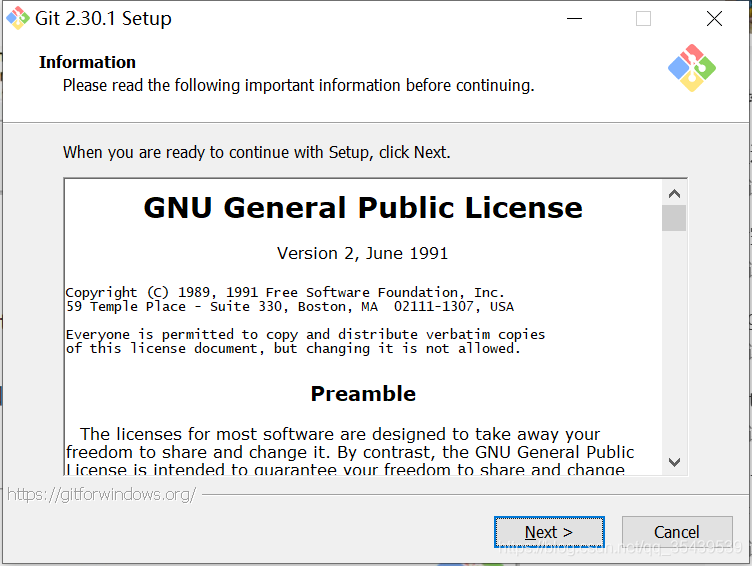Click the Copyright Free Software Foundation line
Viewport: 752px width, 566px height.
click(x=285, y=293)
